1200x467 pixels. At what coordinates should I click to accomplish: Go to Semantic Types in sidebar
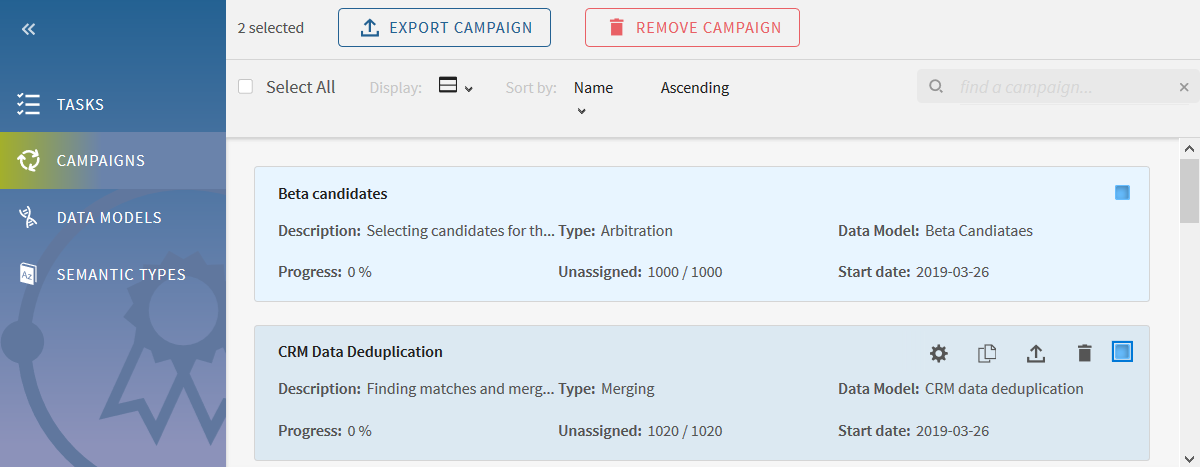(120, 274)
